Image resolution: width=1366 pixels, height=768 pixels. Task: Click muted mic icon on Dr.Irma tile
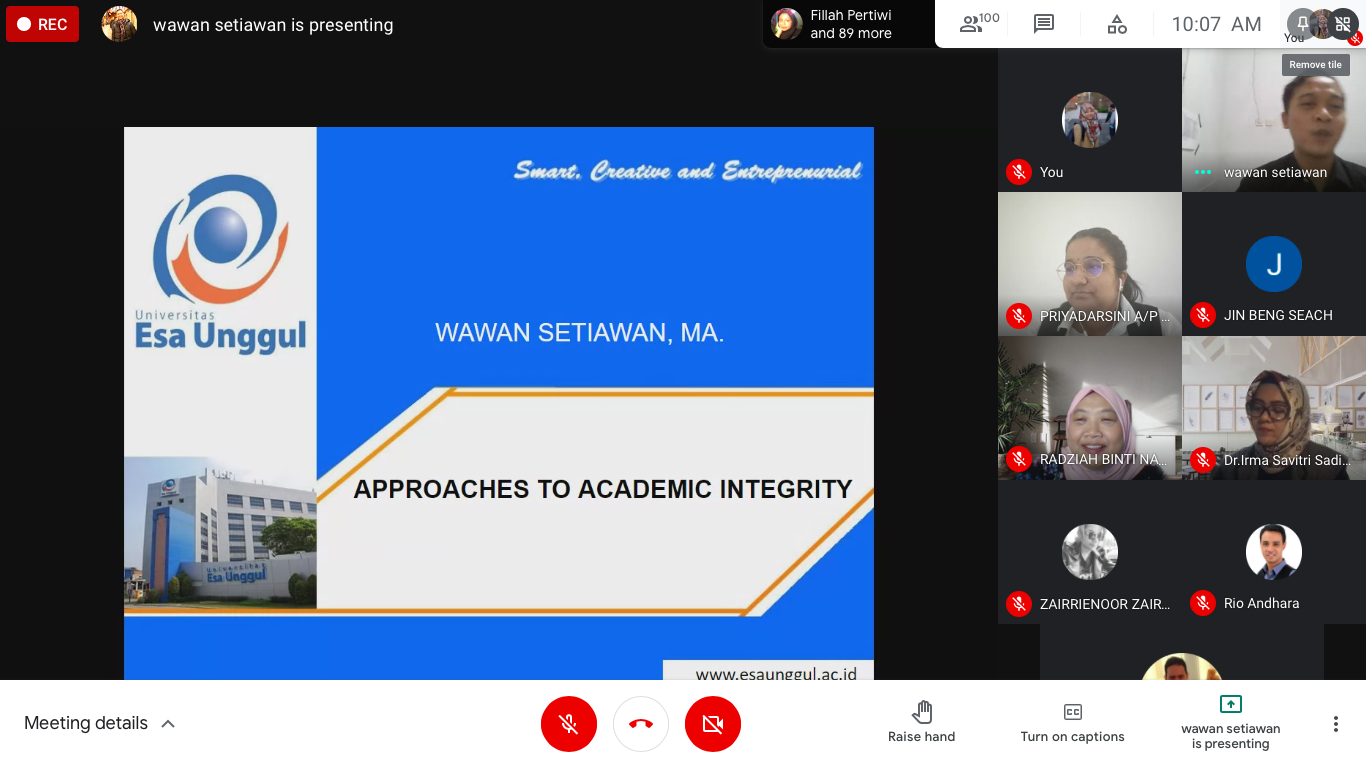click(1203, 460)
